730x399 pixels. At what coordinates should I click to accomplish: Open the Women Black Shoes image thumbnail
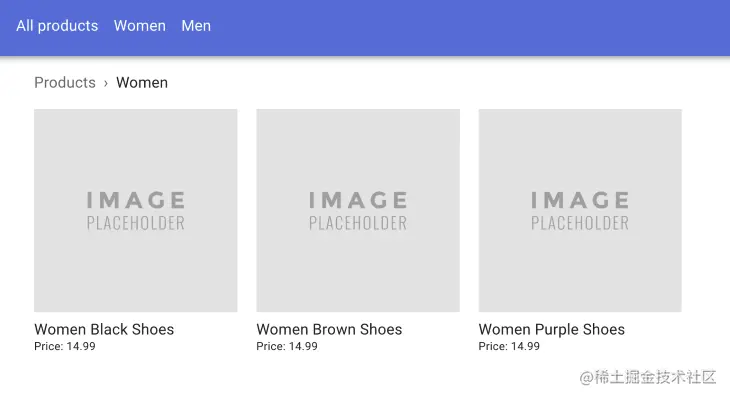tap(135, 210)
